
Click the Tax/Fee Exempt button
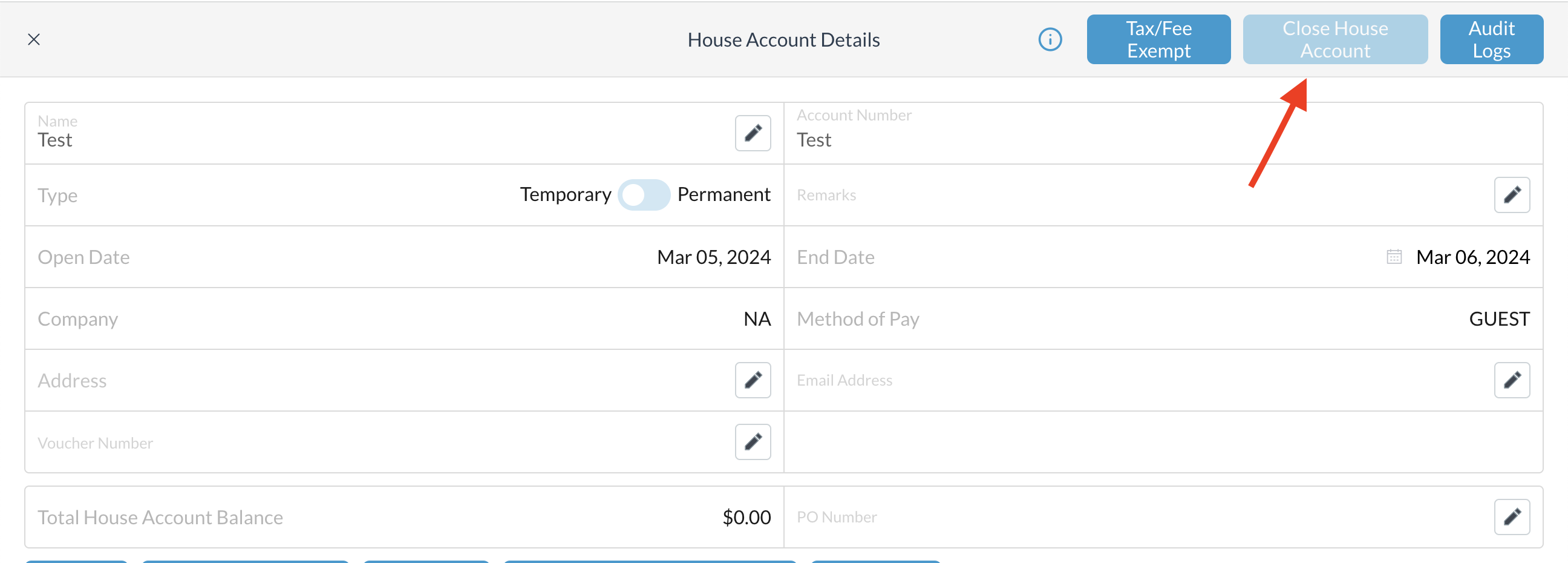coord(1158,39)
